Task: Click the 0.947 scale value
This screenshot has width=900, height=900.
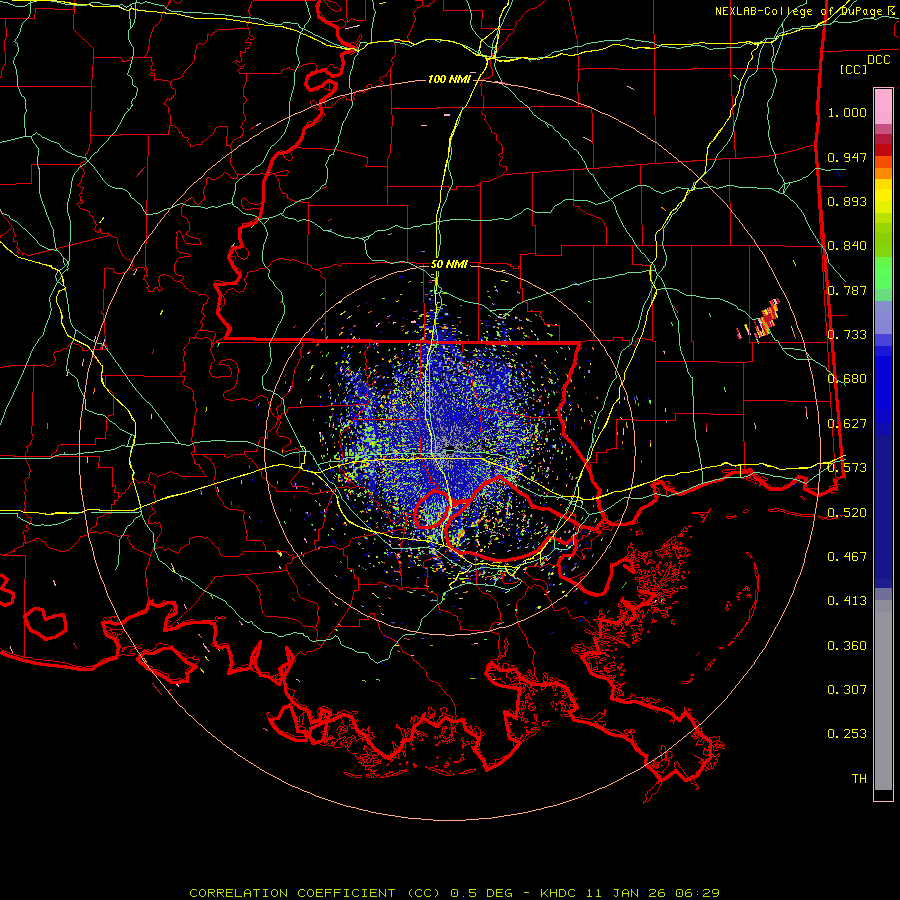Action: 847,157
